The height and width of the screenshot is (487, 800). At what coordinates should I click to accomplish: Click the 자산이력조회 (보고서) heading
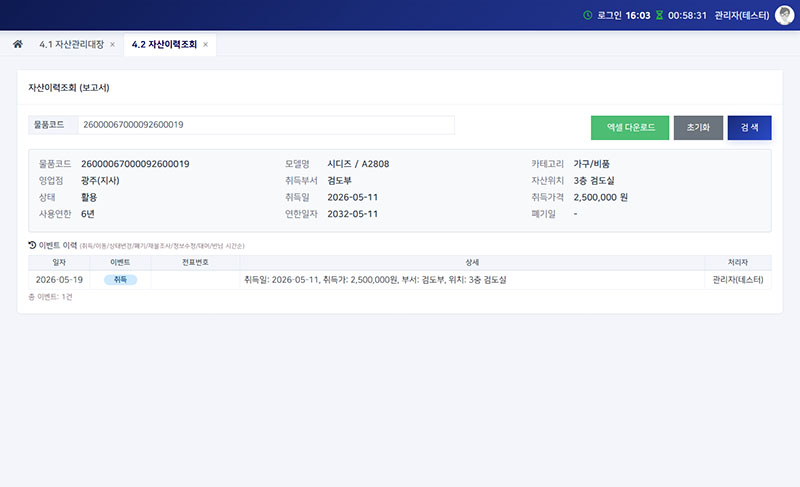coord(69,88)
